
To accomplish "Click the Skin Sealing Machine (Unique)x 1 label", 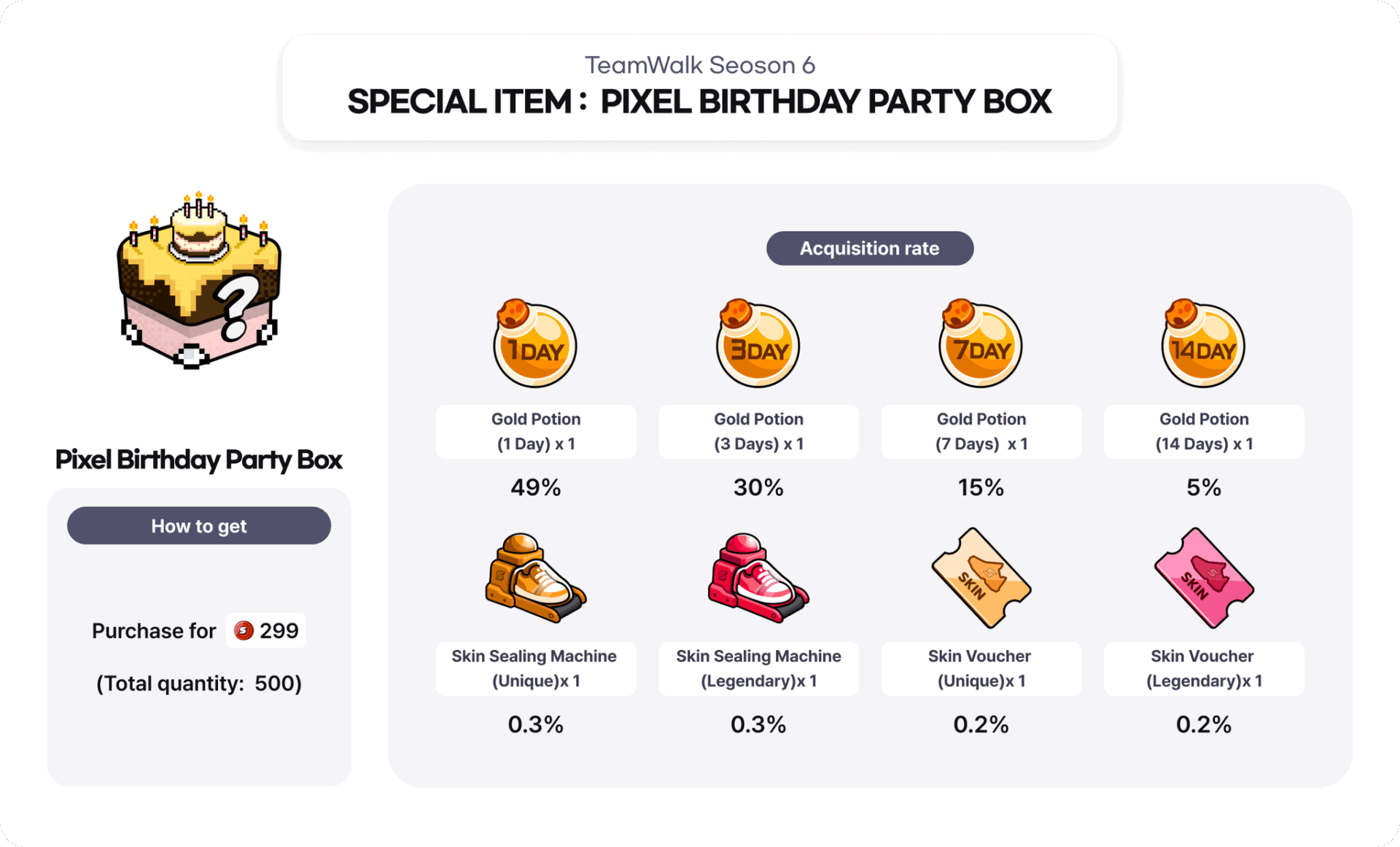I will [x=536, y=668].
